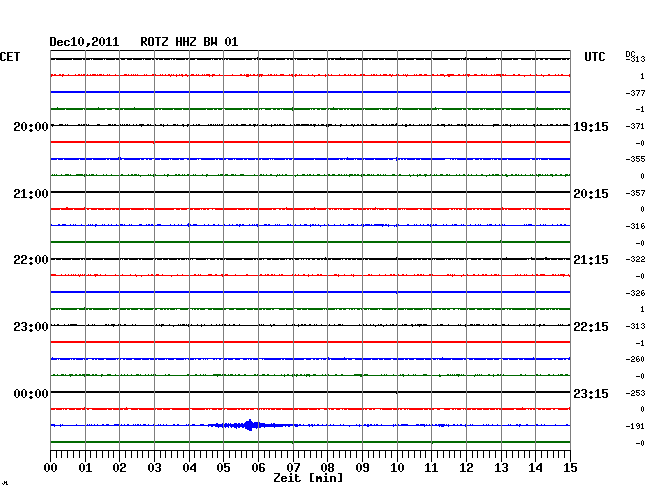Click minute 05 on the Zeit axis

click(223, 468)
